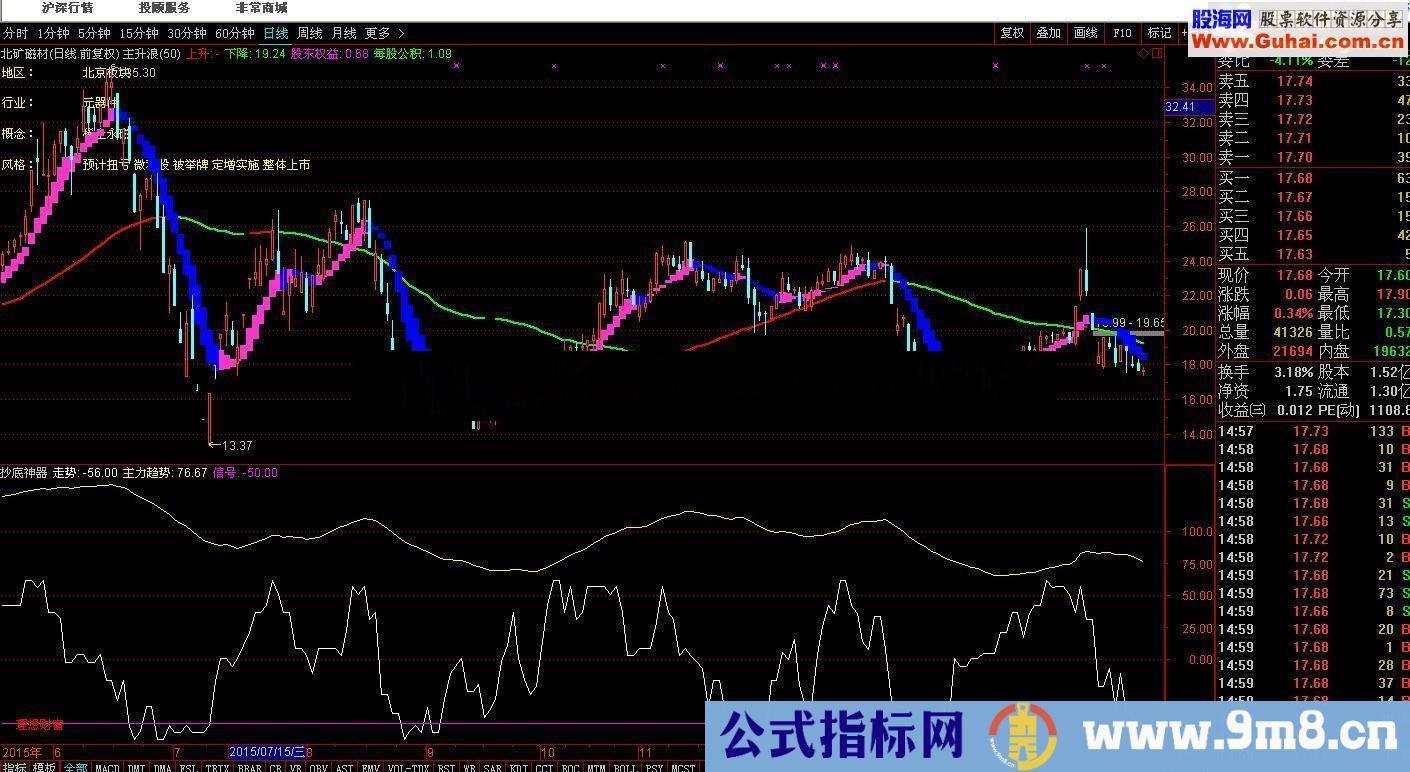Open the 指标 panel at bottom left

tap(15, 764)
